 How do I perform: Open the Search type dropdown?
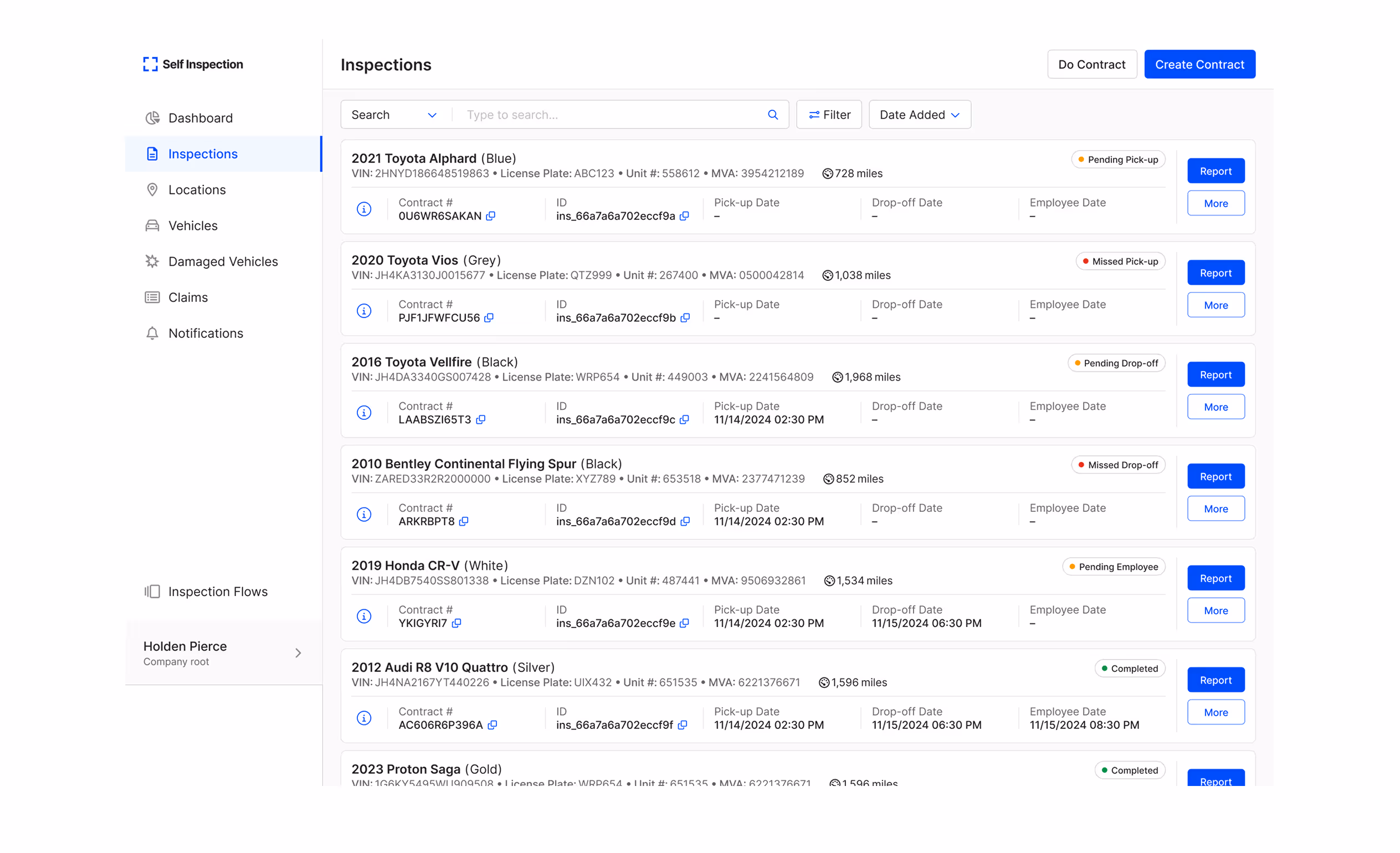click(x=394, y=115)
